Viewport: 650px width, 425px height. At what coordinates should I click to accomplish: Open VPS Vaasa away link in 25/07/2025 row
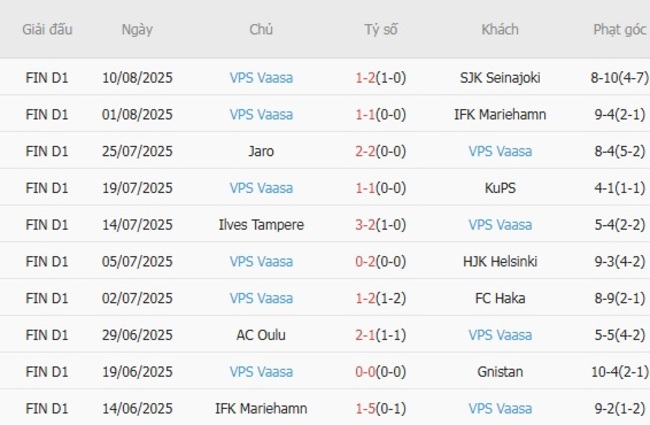coord(500,152)
